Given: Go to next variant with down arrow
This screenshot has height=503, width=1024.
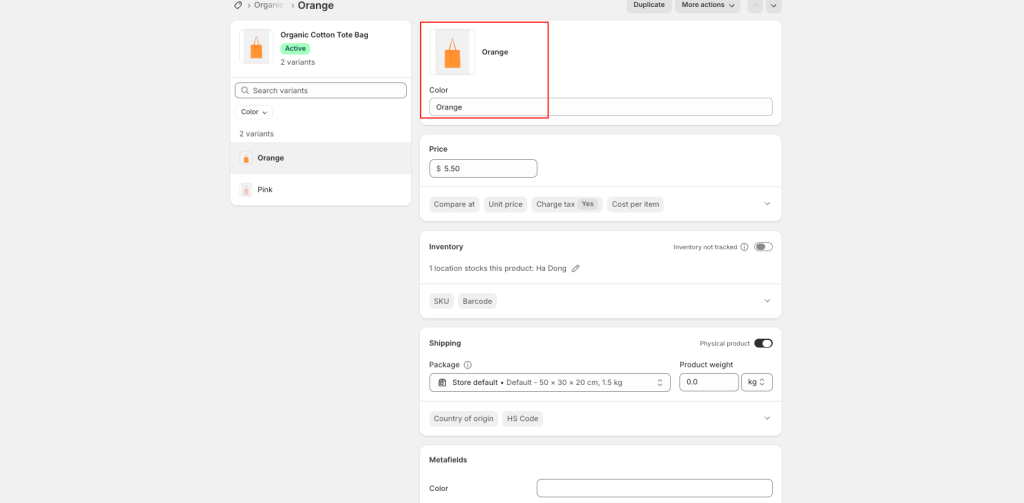Looking at the screenshot, I should pos(773,5).
